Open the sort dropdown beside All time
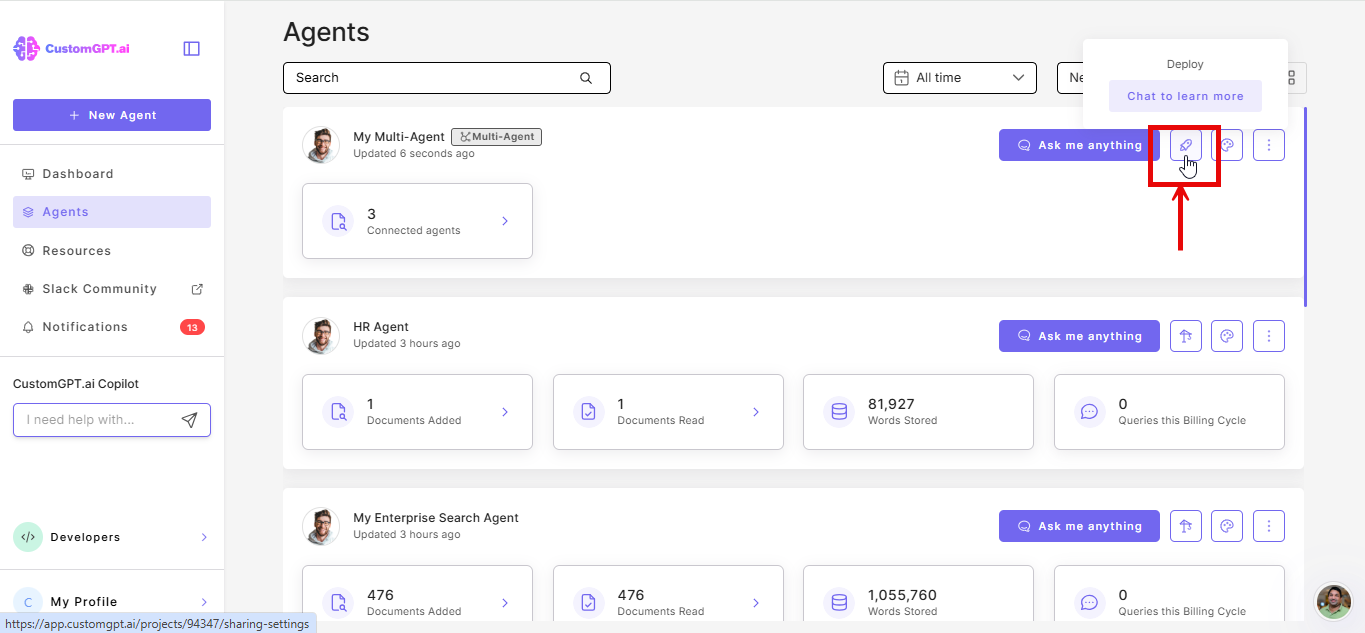 (1070, 78)
